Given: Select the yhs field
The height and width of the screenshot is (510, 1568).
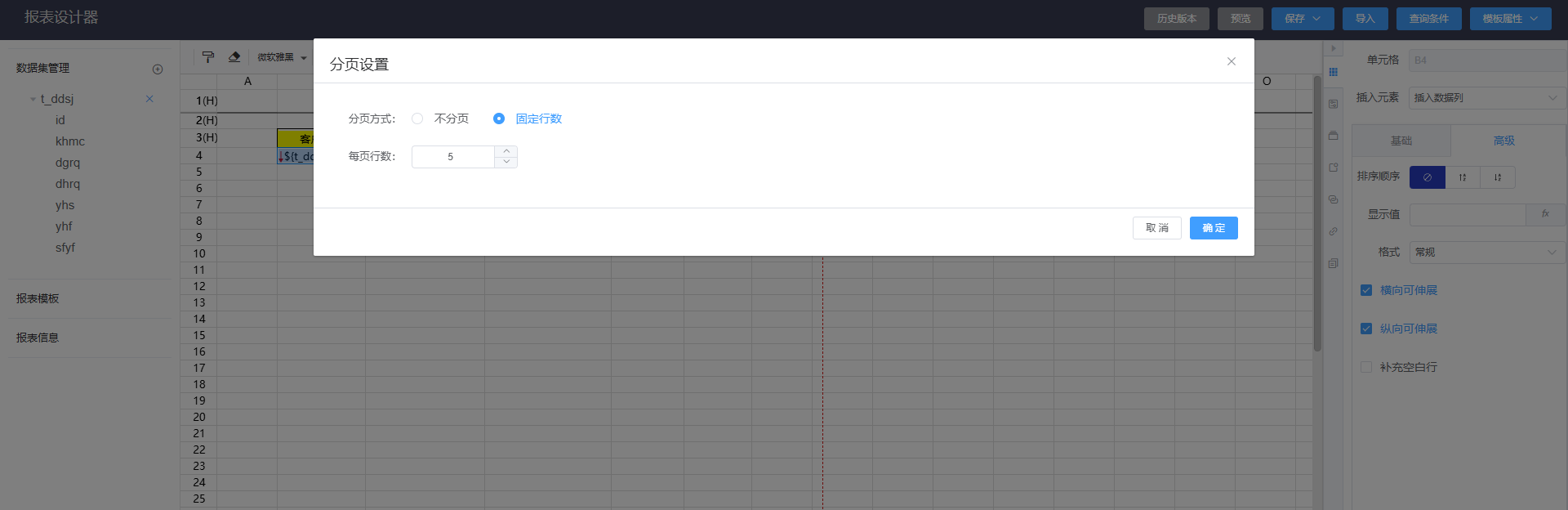Looking at the screenshot, I should [65, 205].
